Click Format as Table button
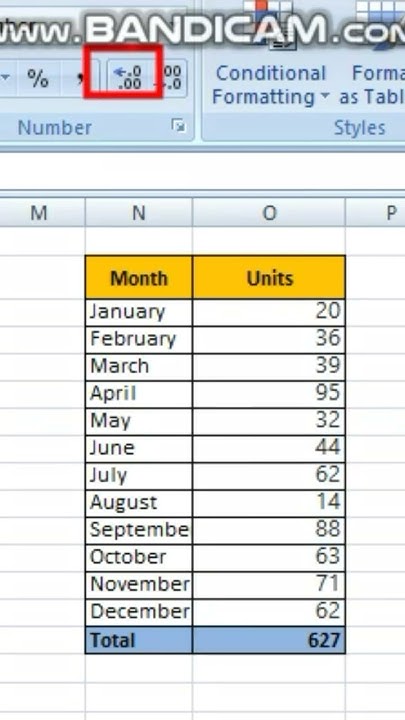Image resolution: width=405 pixels, height=720 pixels. click(372, 85)
